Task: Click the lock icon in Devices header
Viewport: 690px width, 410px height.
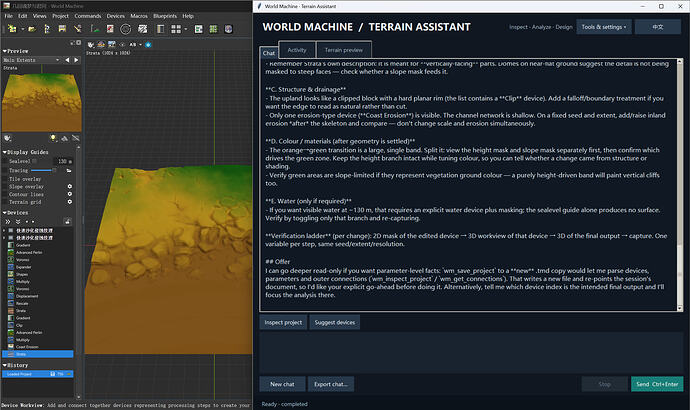Action: point(67,221)
